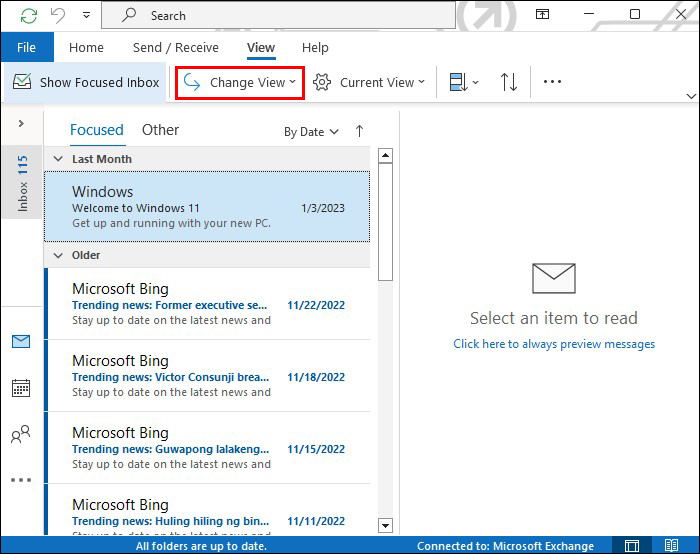Click the scrollbar up arrow

click(x=385, y=155)
